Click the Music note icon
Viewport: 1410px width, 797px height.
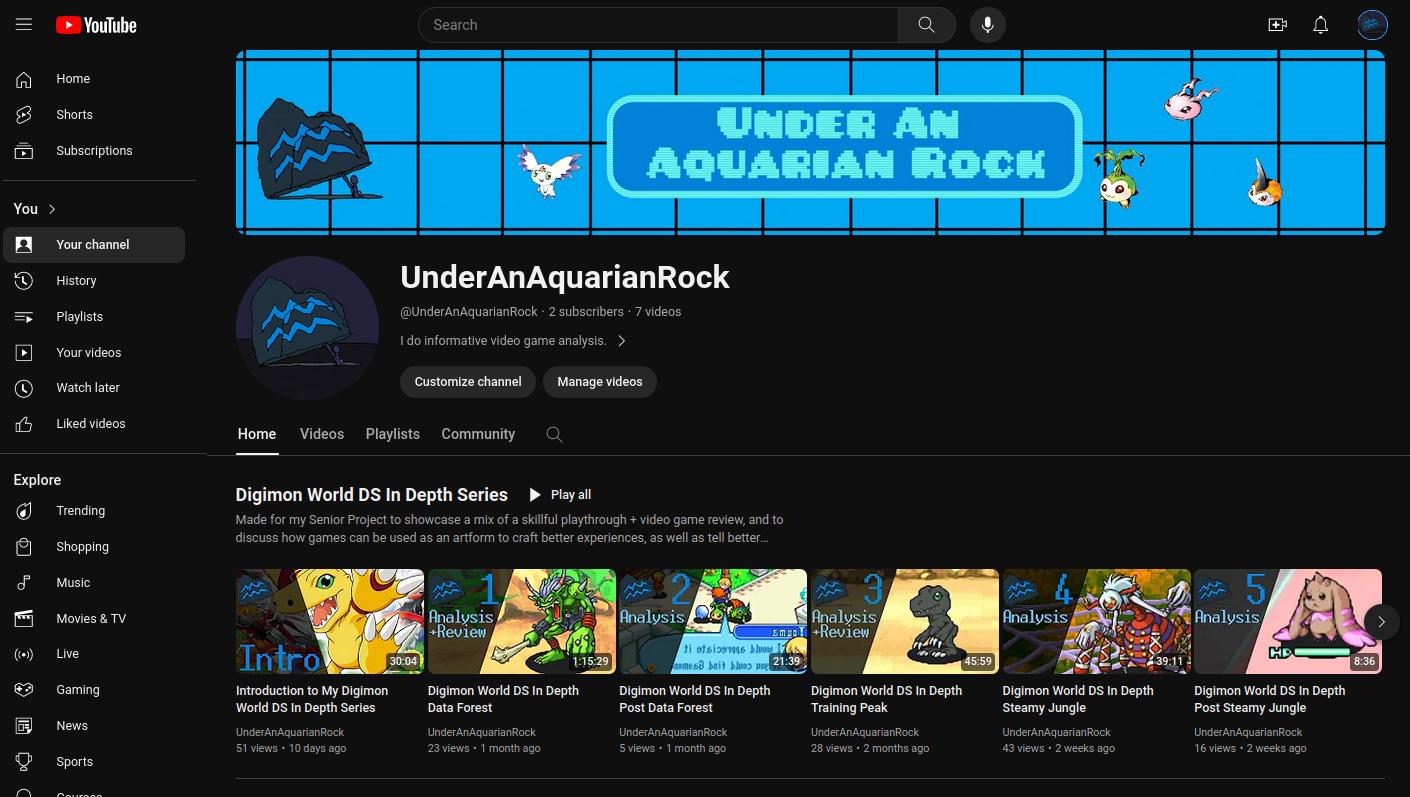[24, 583]
